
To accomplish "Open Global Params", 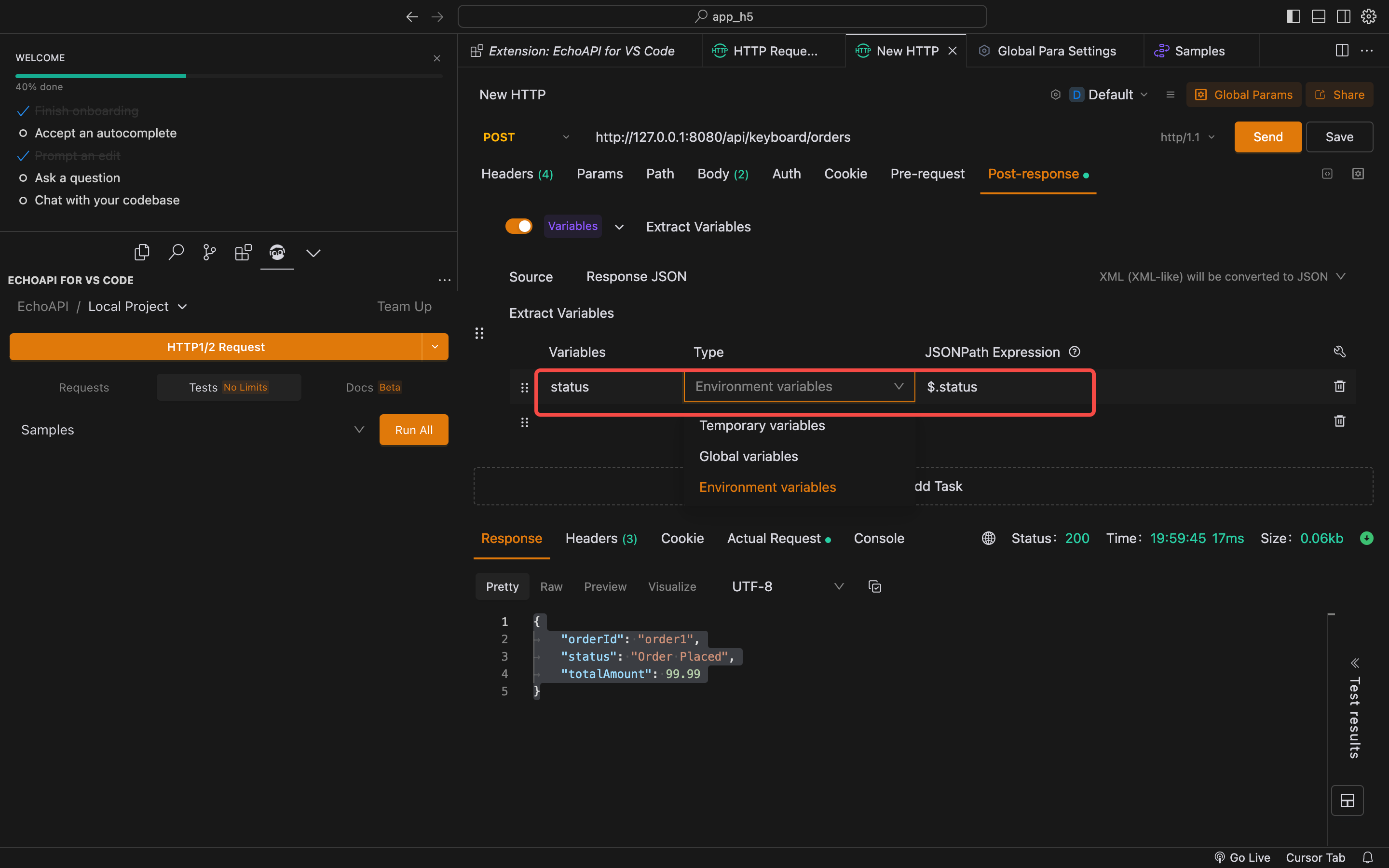I will pyautogui.click(x=1243, y=95).
